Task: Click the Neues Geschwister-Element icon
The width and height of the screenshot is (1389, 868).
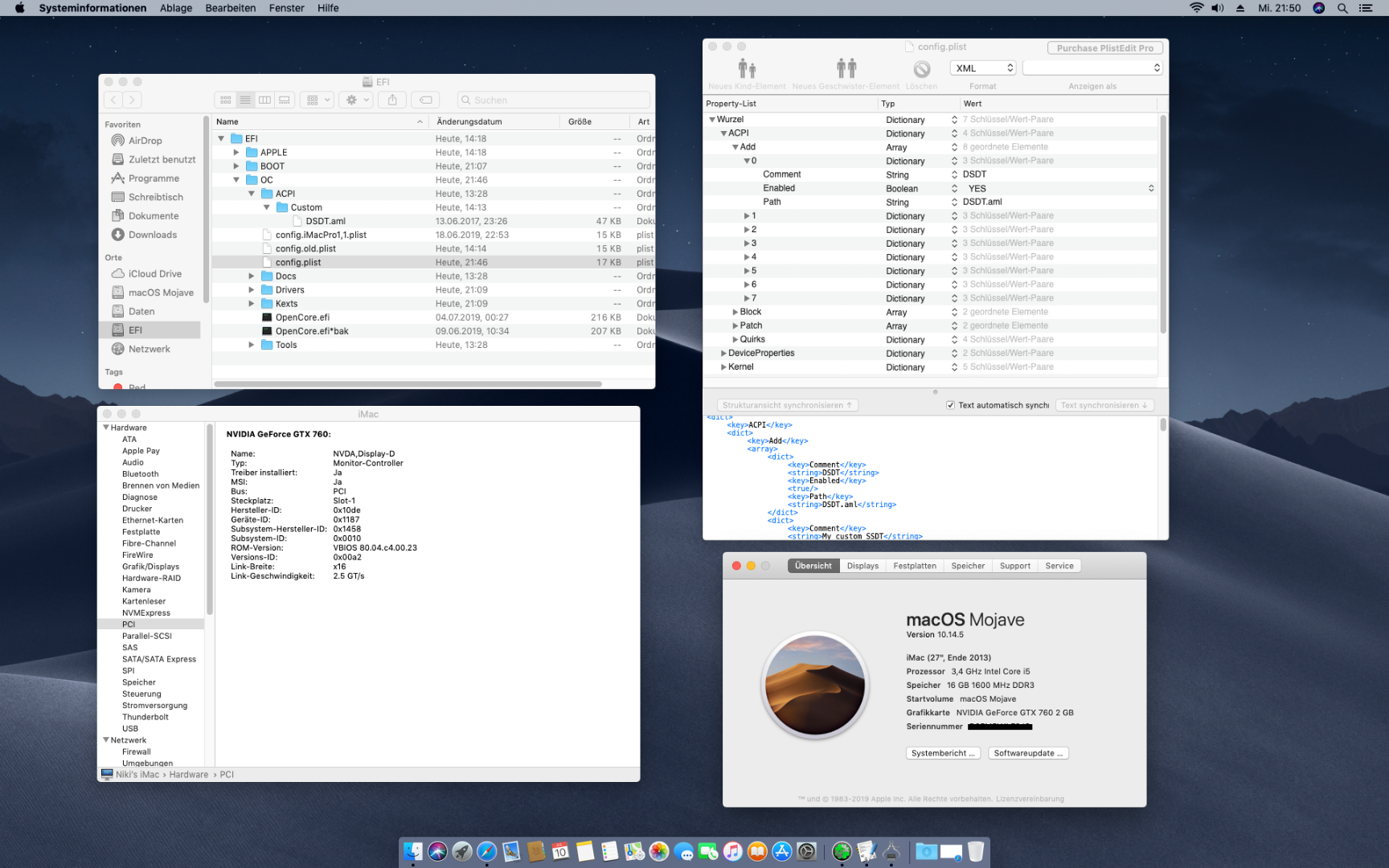Action: tap(846, 69)
